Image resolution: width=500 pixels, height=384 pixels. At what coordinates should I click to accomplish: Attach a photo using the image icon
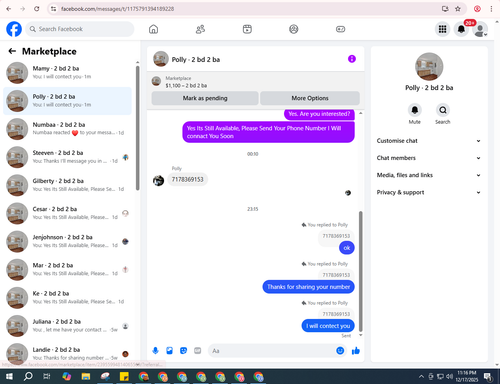[169, 351]
